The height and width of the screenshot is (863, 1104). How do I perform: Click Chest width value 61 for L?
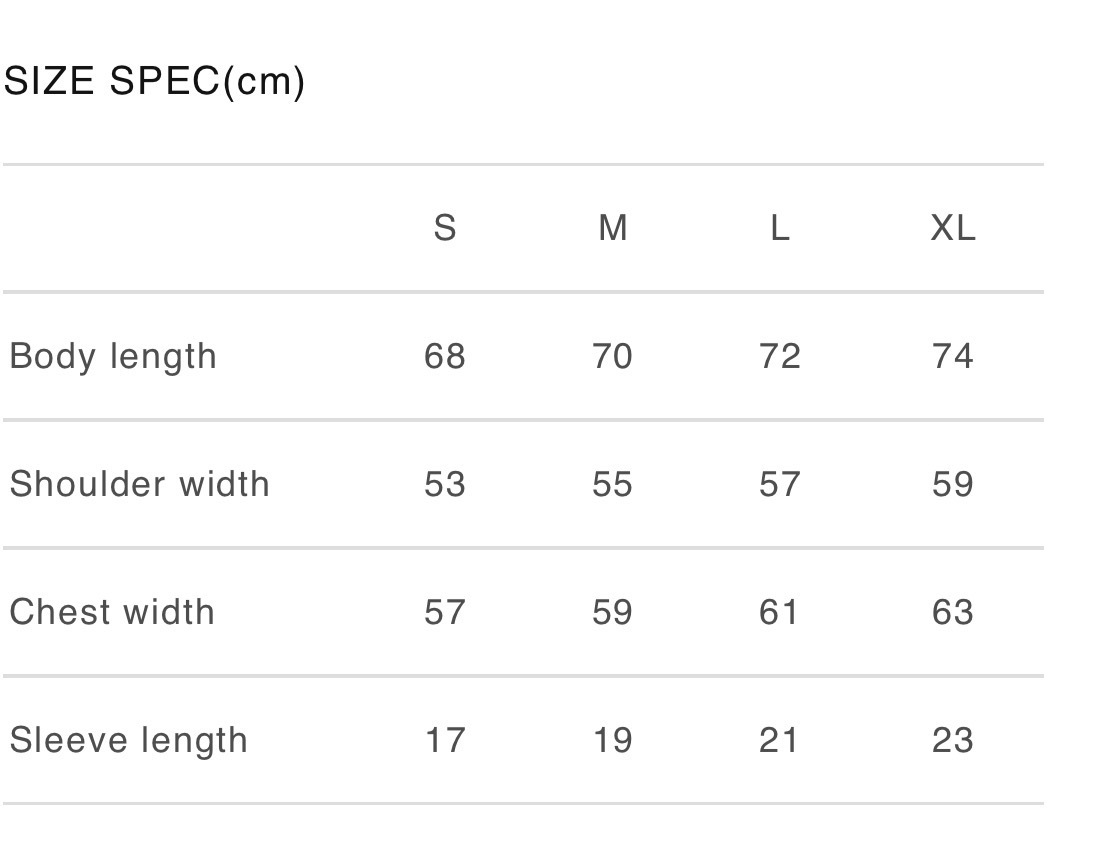(780, 612)
